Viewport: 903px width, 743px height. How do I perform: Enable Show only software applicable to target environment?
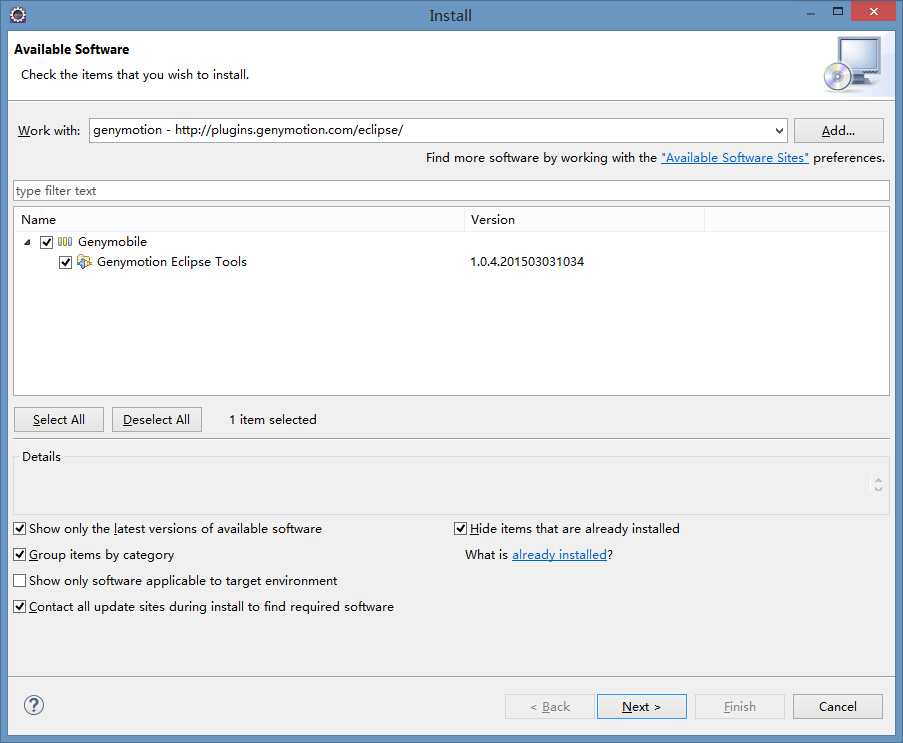click(x=20, y=581)
